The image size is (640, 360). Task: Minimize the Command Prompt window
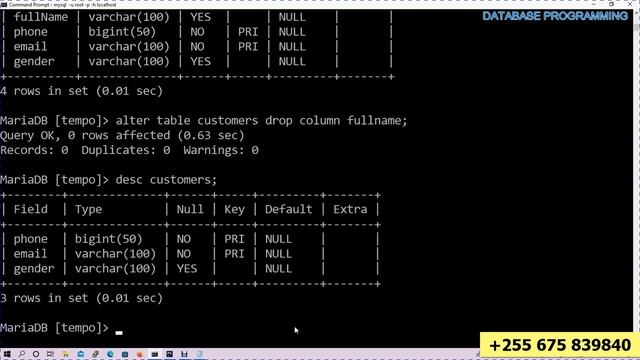tap(594, 4)
